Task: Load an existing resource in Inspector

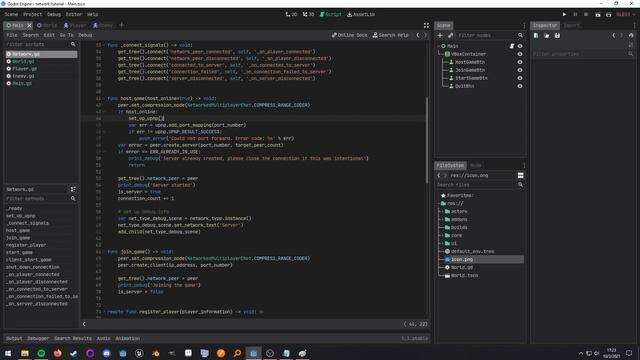Action: (x=547, y=36)
